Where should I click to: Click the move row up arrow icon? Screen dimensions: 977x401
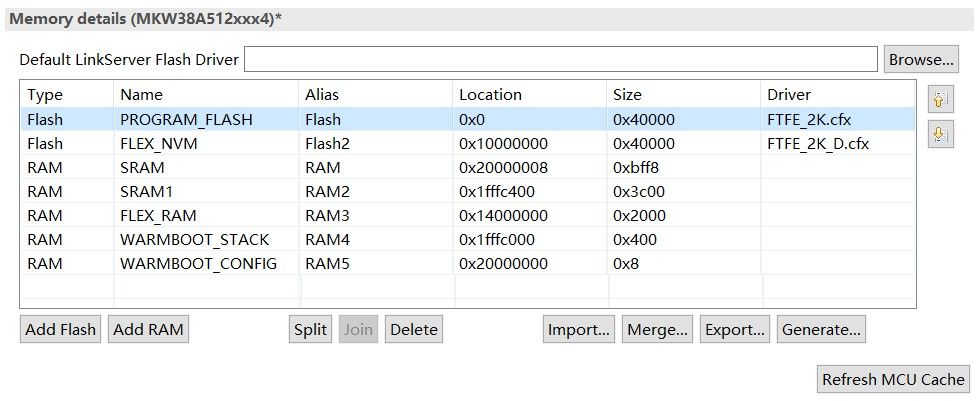939,99
